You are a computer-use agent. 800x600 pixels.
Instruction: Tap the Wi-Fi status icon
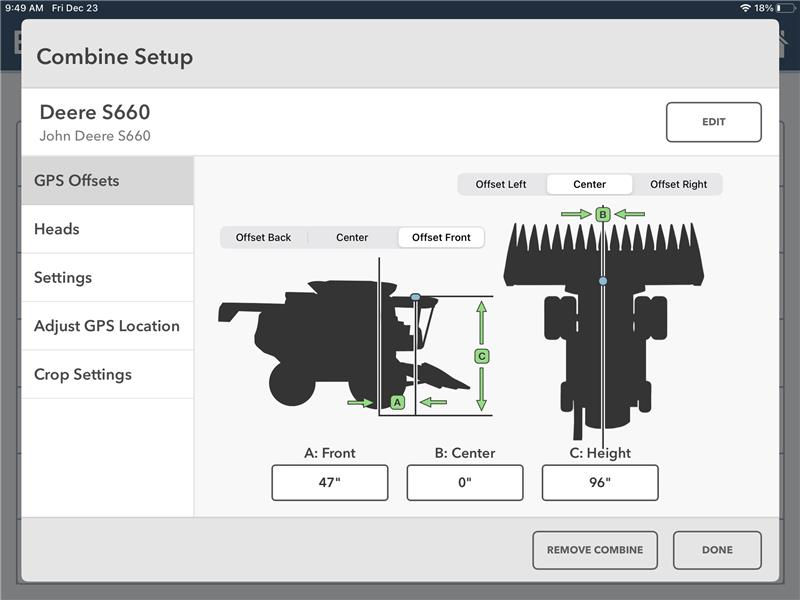pyautogui.click(x=745, y=8)
